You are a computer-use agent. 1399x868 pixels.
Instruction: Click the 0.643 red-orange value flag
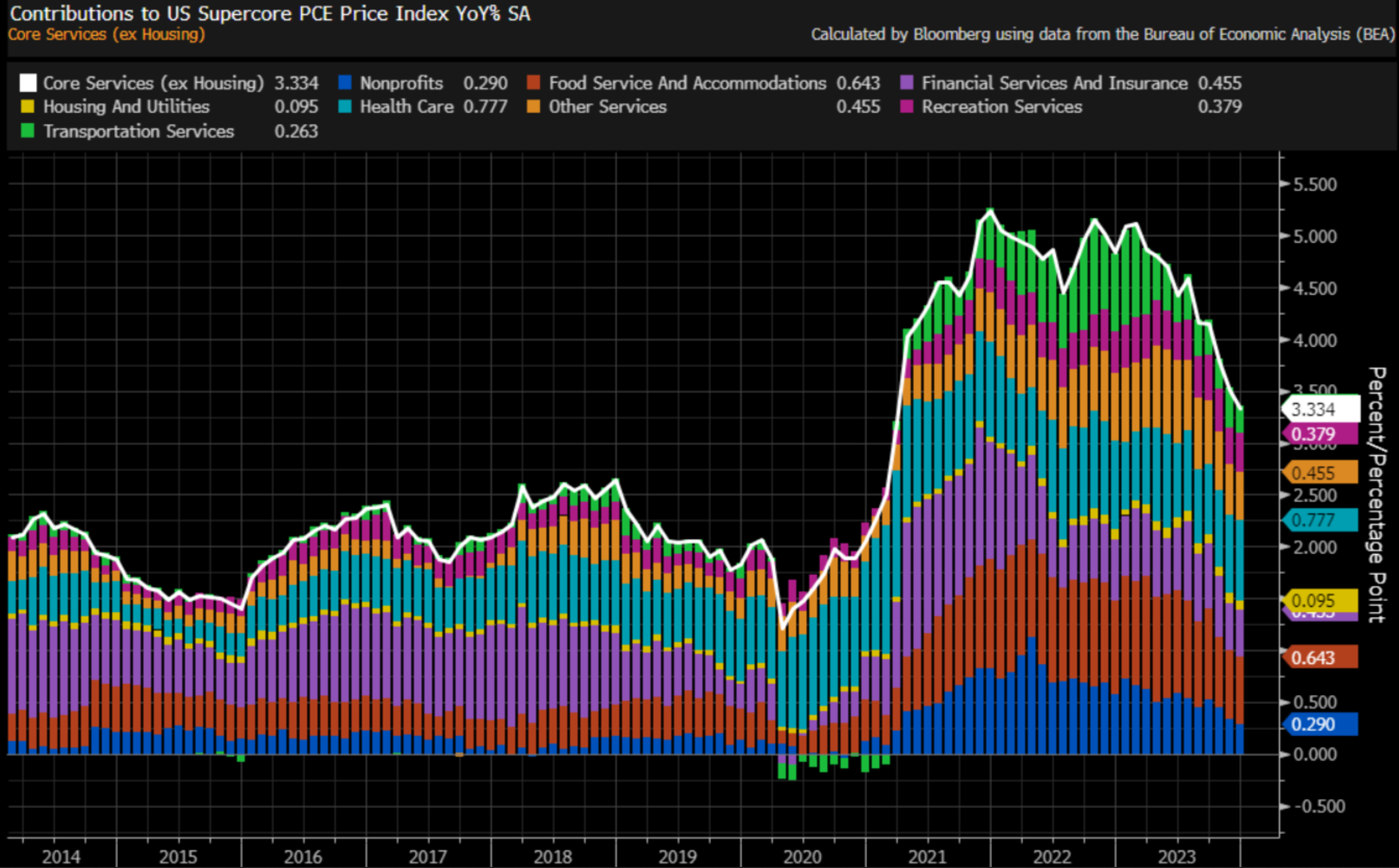pyautogui.click(x=1320, y=657)
